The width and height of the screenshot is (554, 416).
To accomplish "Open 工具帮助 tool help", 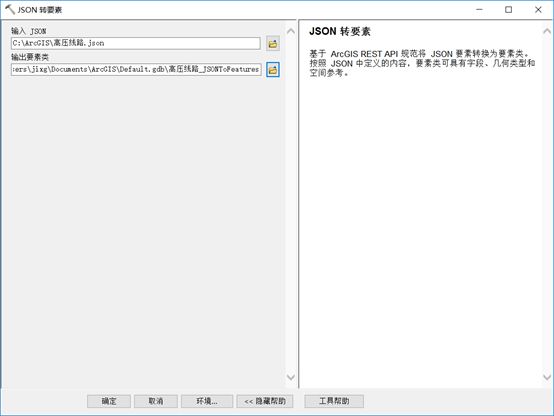I will [x=334, y=401].
